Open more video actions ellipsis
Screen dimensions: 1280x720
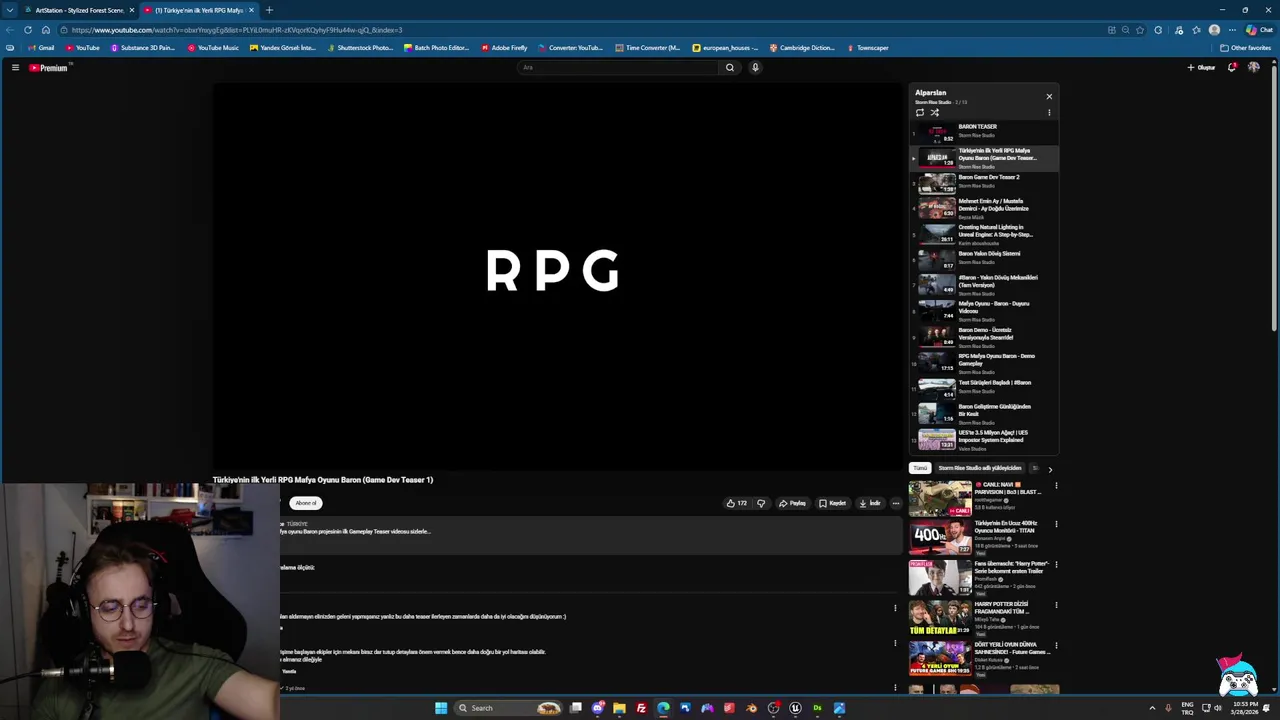tap(896, 503)
